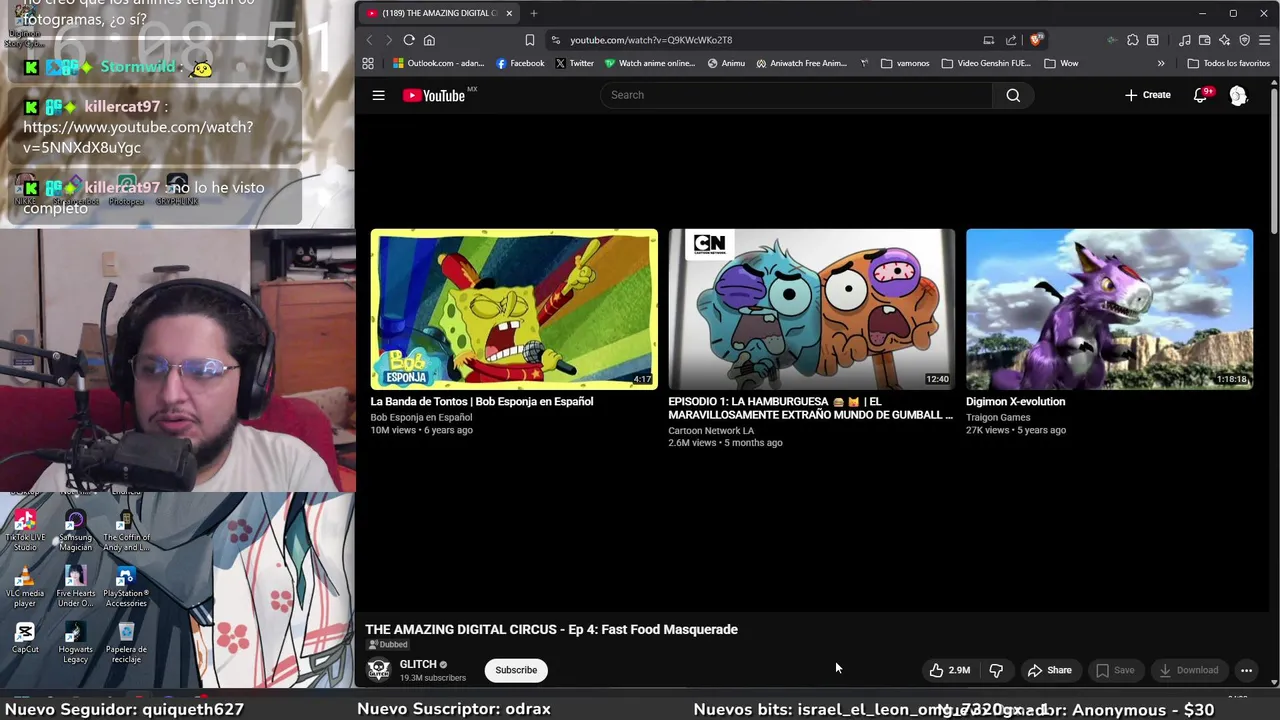The width and height of the screenshot is (1280, 720).
Task: Open Twitter bookmark
Action: pyautogui.click(x=574, y=63)
